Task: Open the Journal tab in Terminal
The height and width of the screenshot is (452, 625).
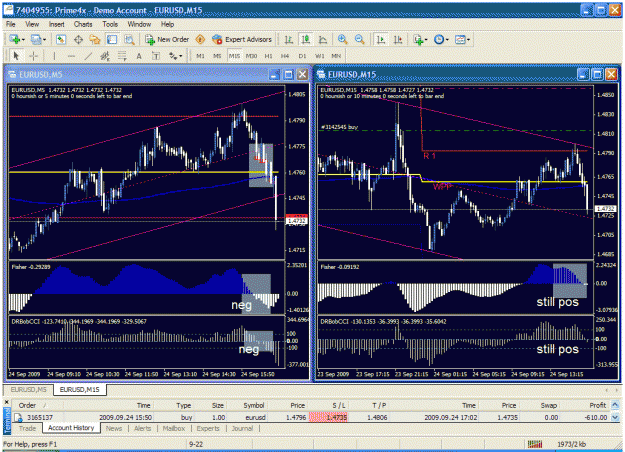Action: (242, 428)
